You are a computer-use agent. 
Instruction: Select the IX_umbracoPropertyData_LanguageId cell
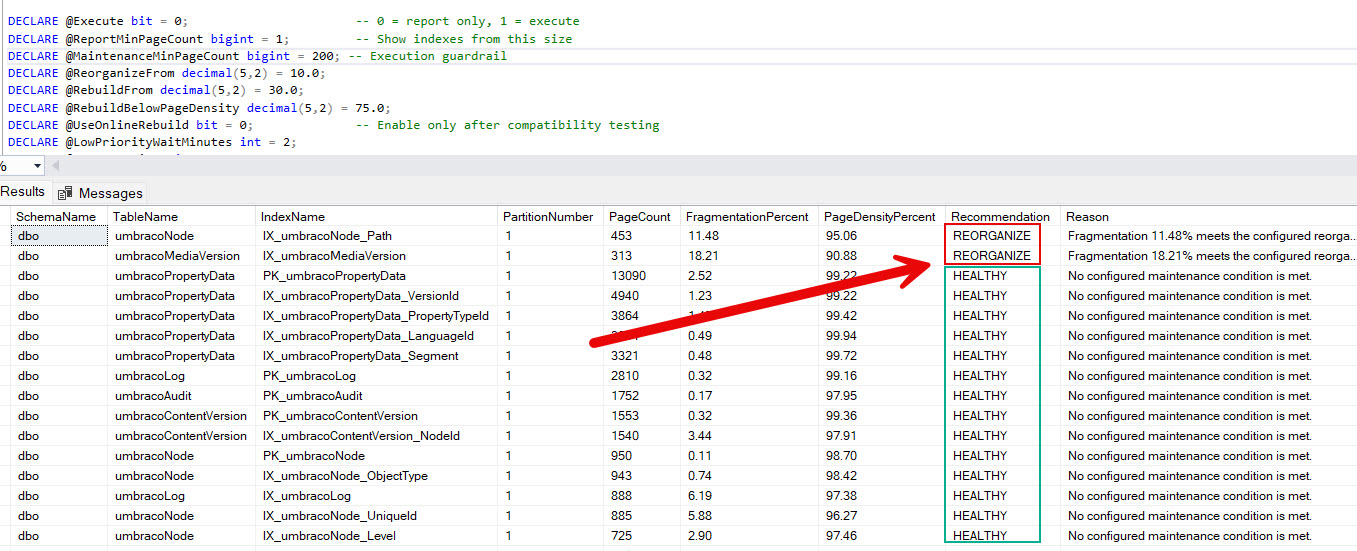pos(377,336)
